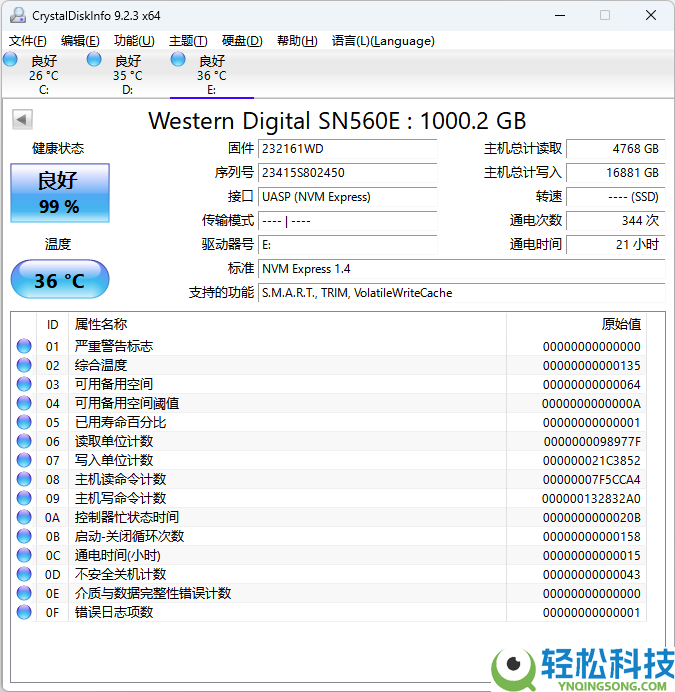
Task: Open the 帮助(H) menu
Action: (x=297, y=41)
